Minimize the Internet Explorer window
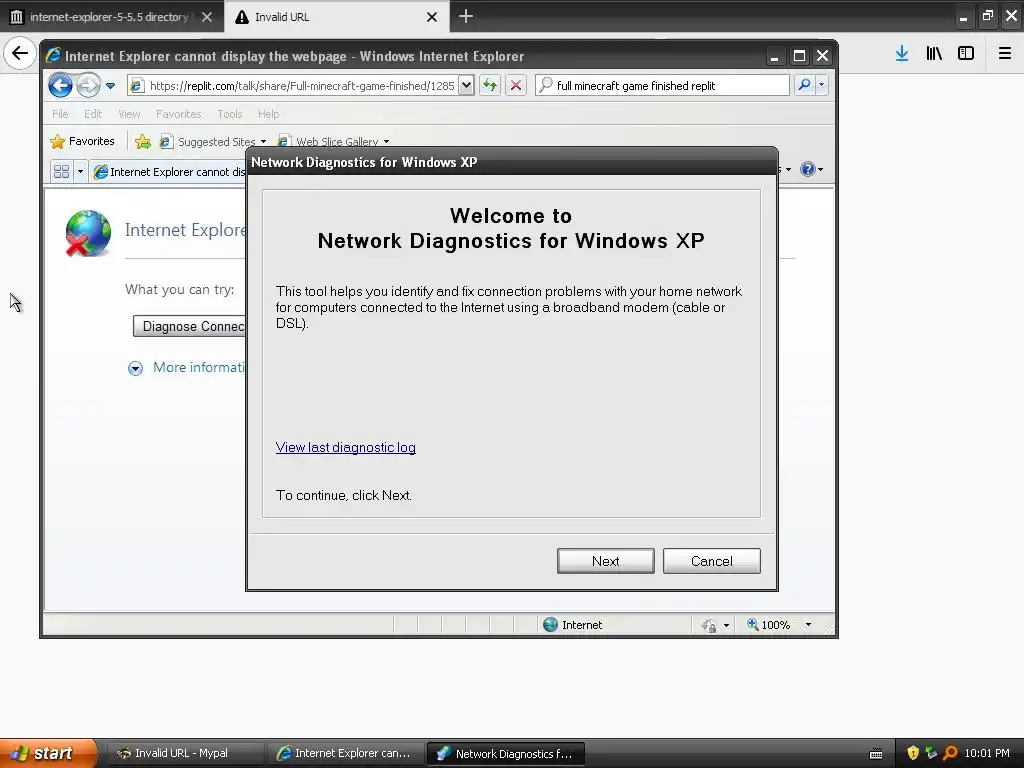 [775, 56]
